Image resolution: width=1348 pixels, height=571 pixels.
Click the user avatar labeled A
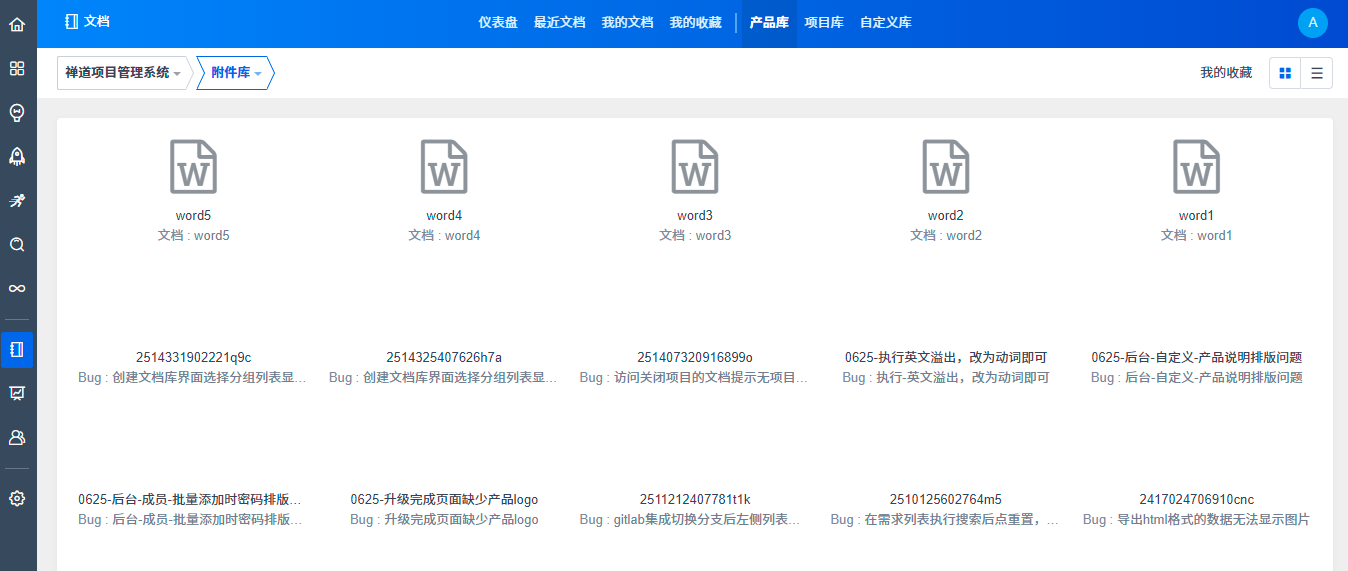click(1313, 23)
